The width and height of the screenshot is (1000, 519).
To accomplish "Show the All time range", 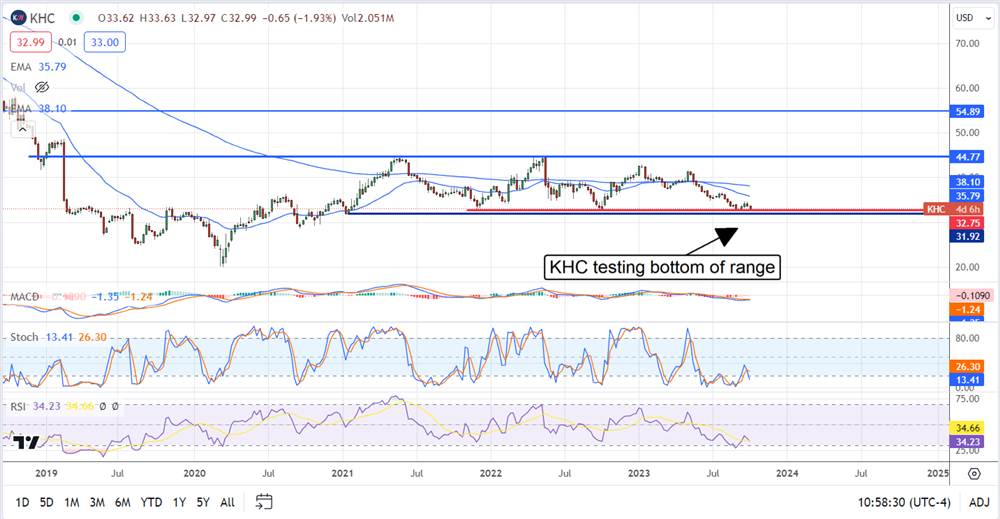I will (x=228, y=501).
